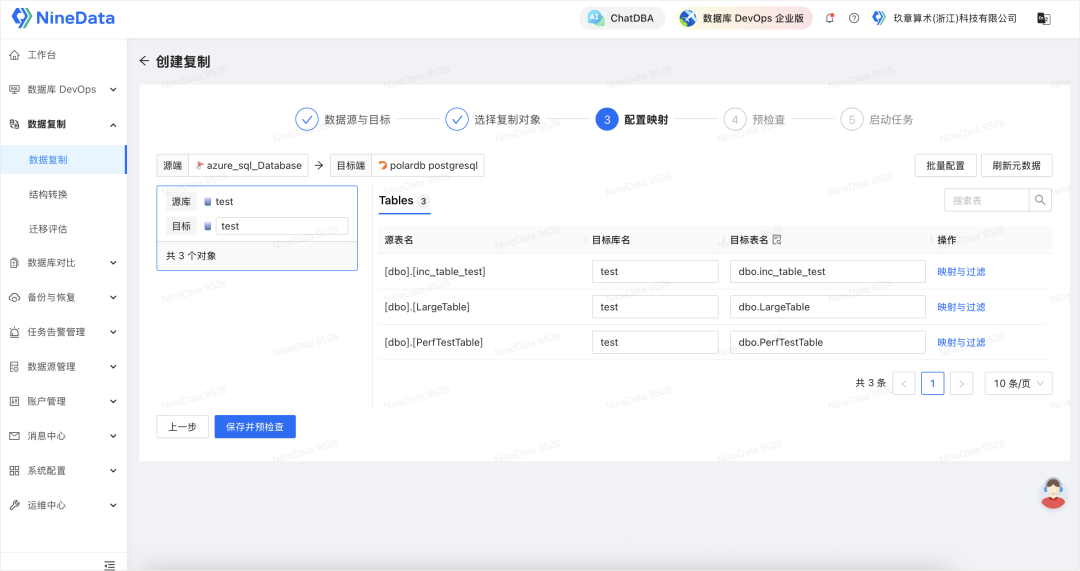Viewport: 1080px width, 571px height.
Task: Click 保存并预检查 button
Action: point(255,427)
